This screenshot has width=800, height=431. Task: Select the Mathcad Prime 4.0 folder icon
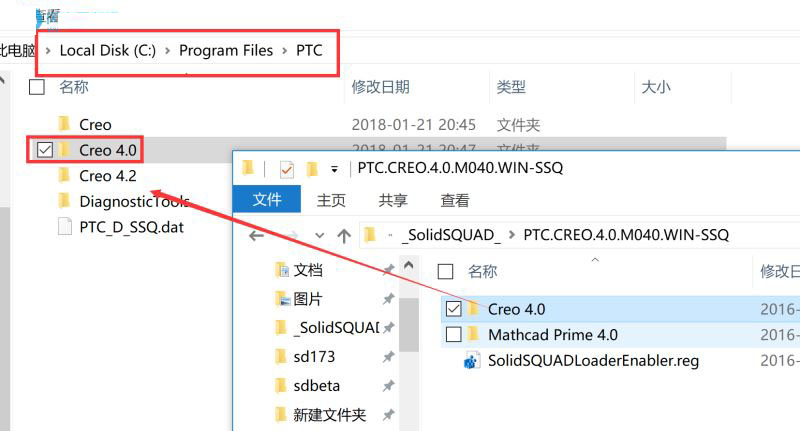pos(473,335)
